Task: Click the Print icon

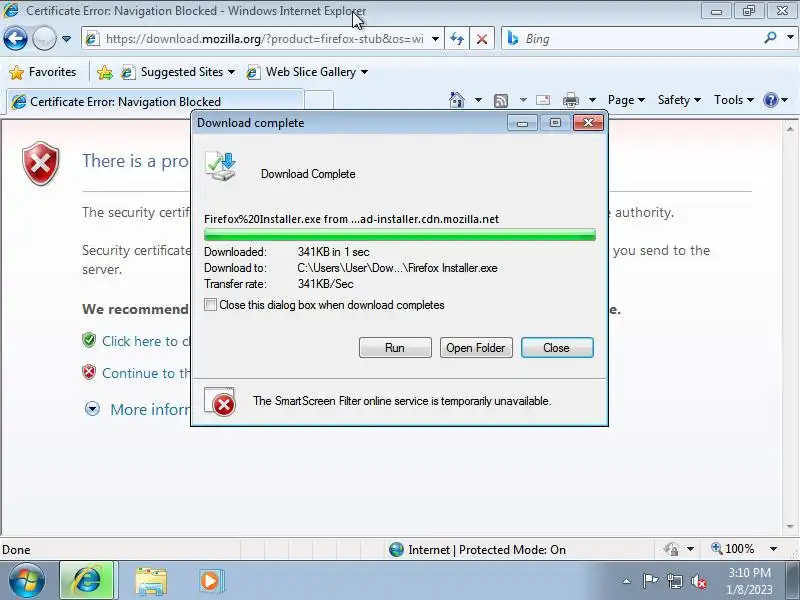Action: (570, 100)
